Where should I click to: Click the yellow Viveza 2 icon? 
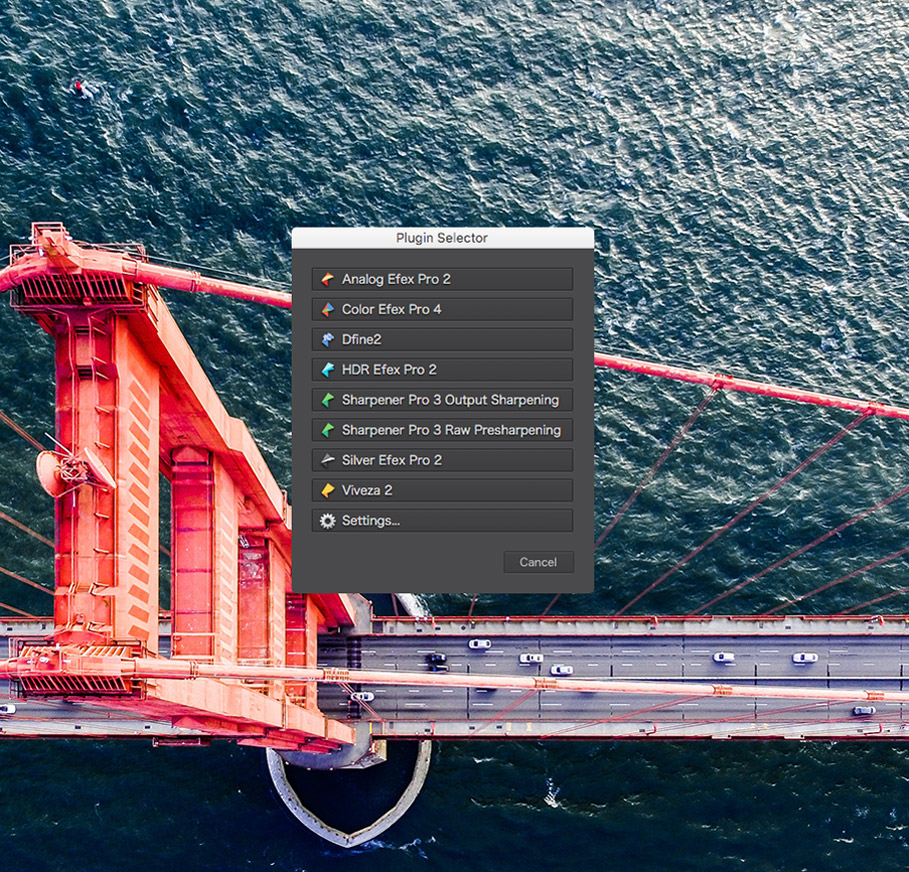tap(328, 490)
